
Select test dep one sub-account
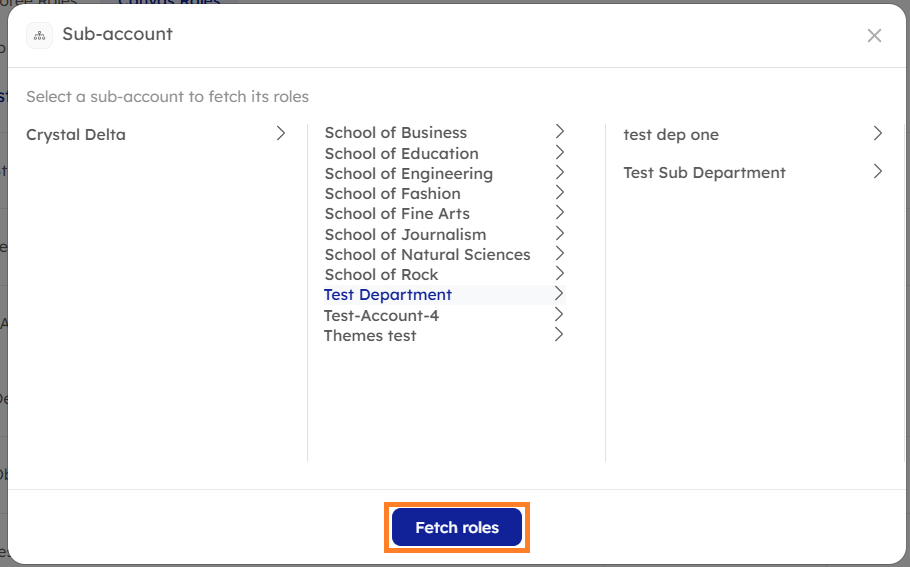pos(671,135)
